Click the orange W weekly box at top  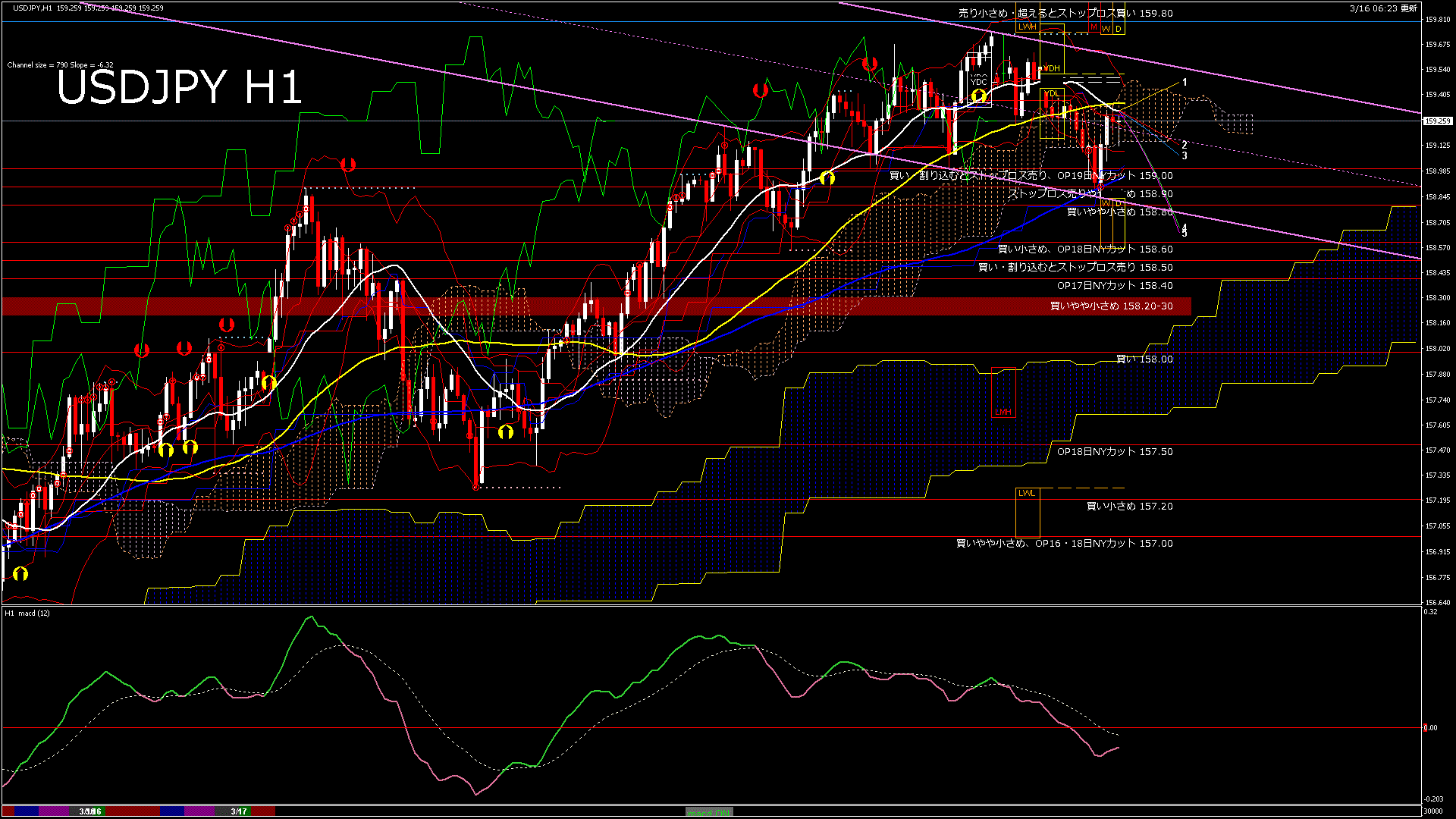(x=1106, y=29)
